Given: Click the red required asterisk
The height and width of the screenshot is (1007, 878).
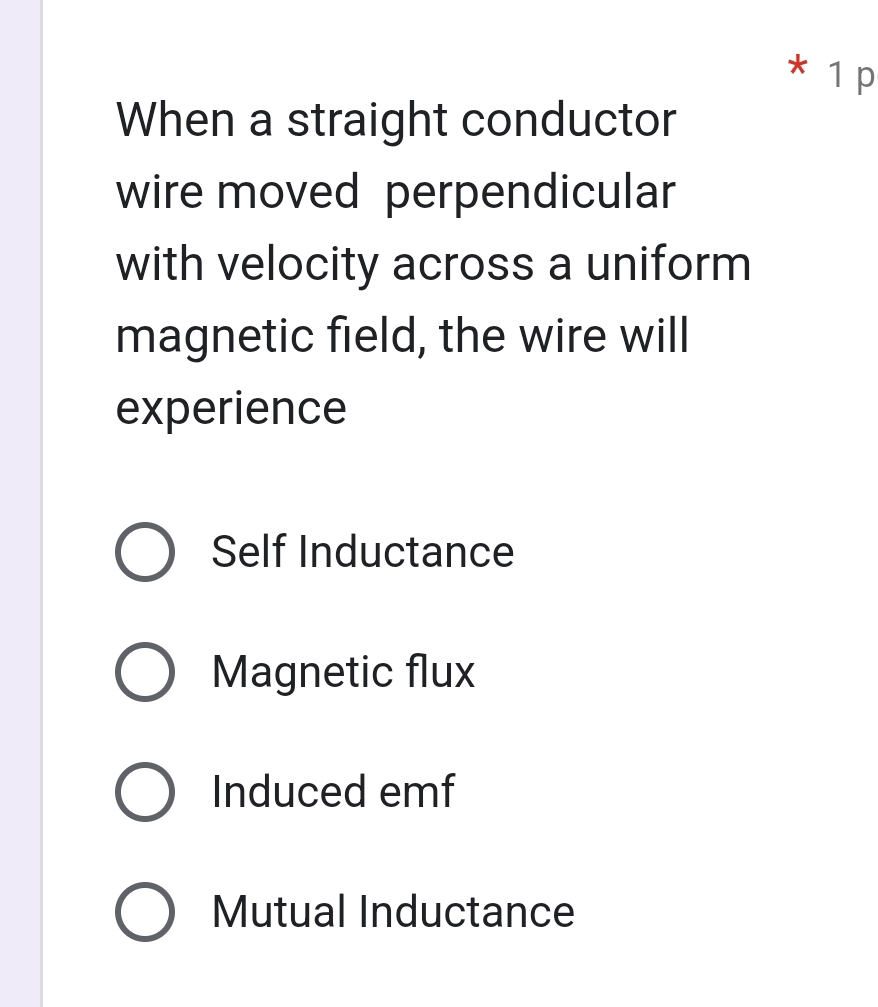Looking at the screenshot, I should click(x=797, y=67).
